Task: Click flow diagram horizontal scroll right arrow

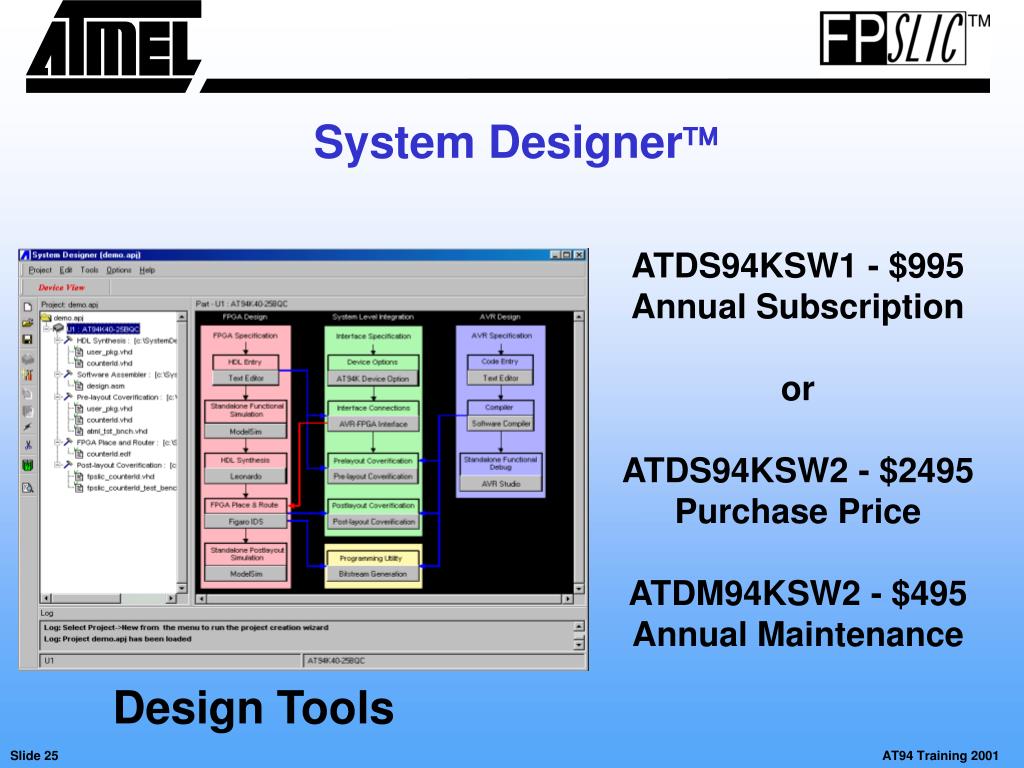Action: [x=568, y=598]
